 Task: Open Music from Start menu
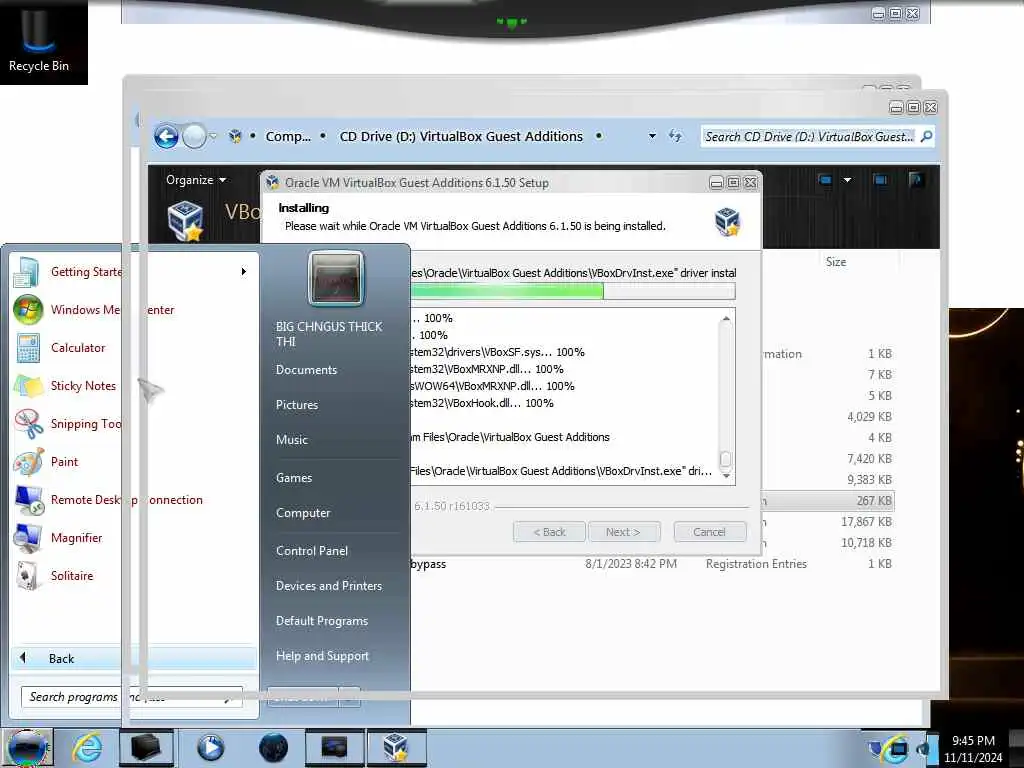pos(291,440)
